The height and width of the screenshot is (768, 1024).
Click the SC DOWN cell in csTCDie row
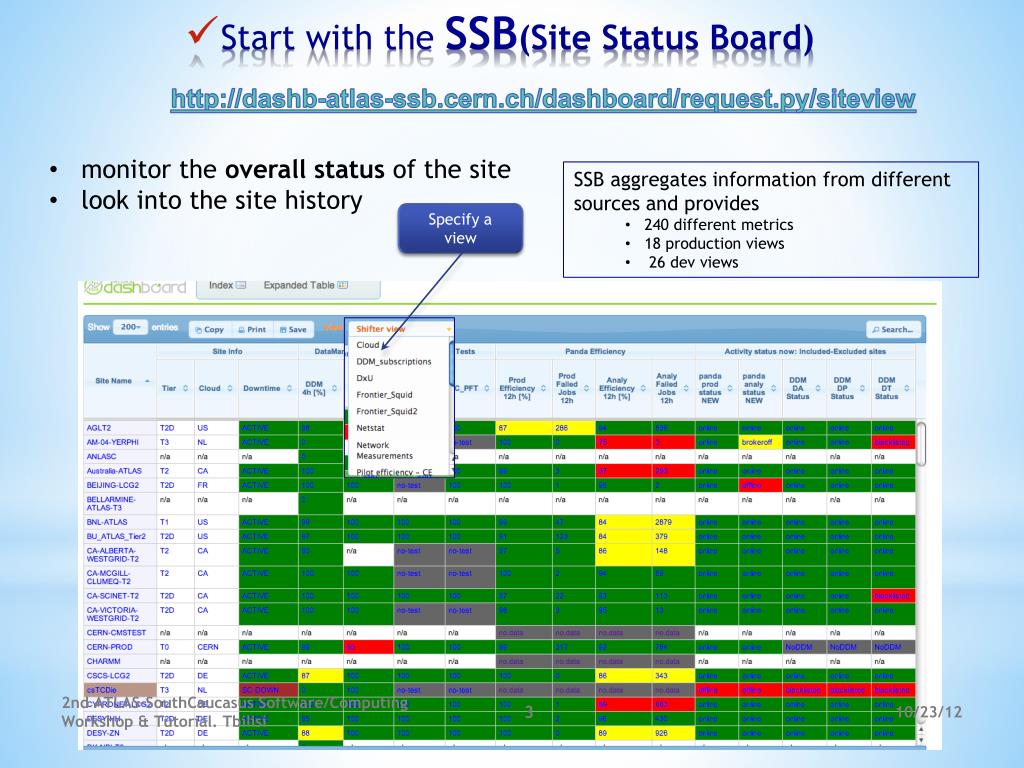pos(268,690)
